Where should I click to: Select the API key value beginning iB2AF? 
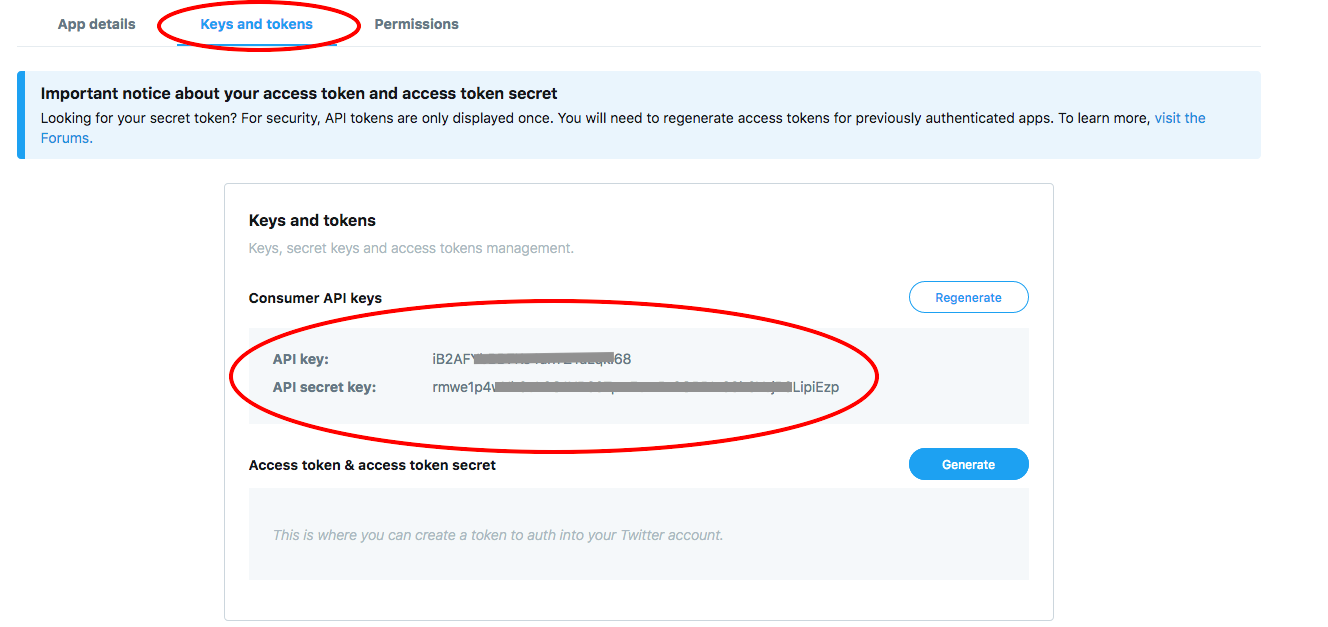pos(531,359)
